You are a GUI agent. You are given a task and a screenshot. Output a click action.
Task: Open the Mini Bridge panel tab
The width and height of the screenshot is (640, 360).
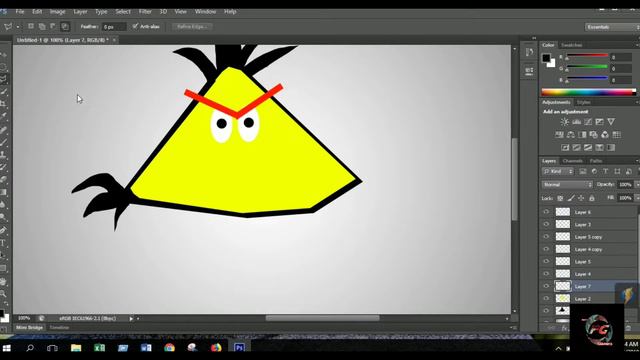pyautogui.click(x=29, y=327)
